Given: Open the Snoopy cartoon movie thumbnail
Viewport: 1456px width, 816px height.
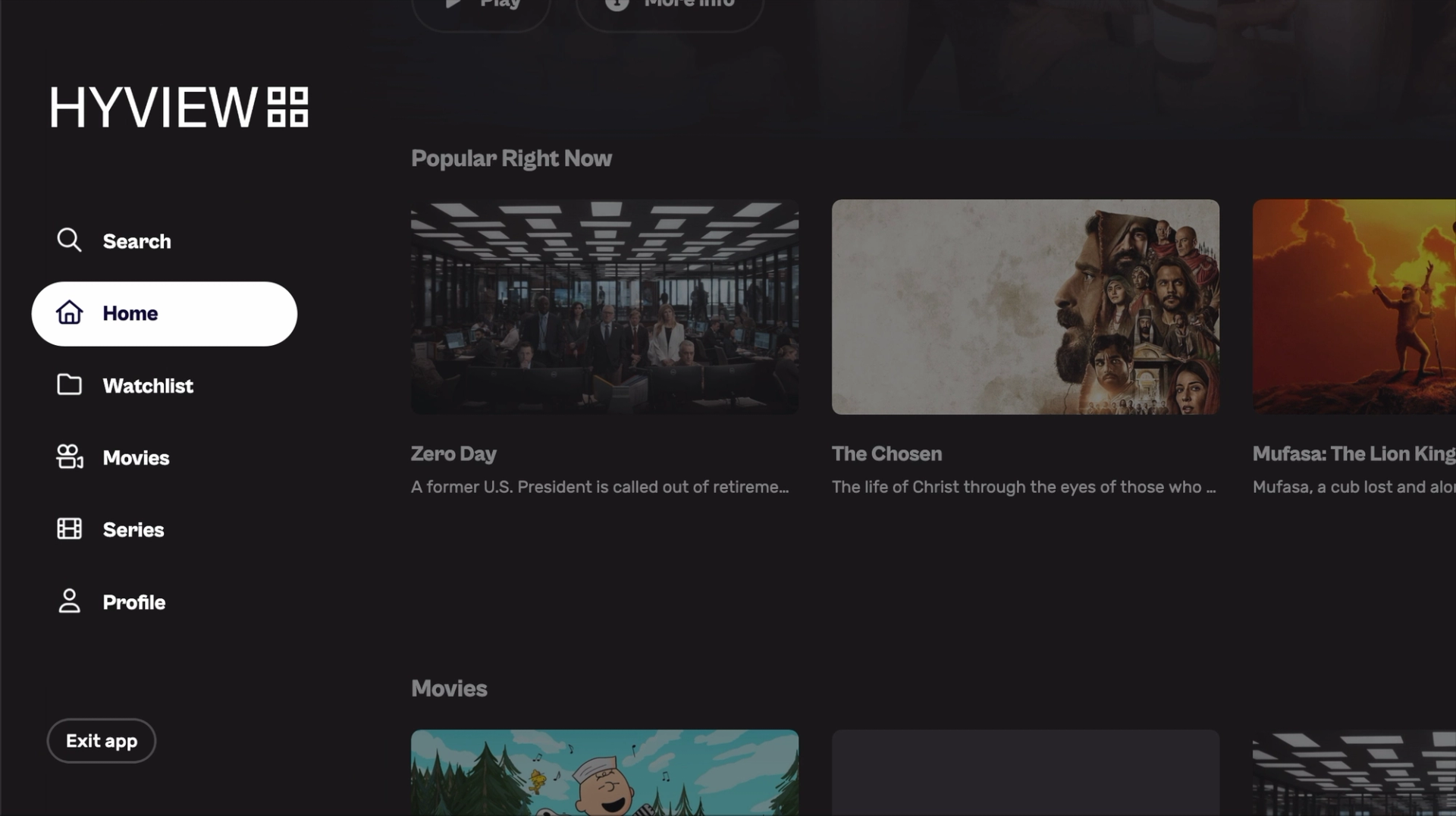Looking at the screenshot, I should [x=604, y=773].
